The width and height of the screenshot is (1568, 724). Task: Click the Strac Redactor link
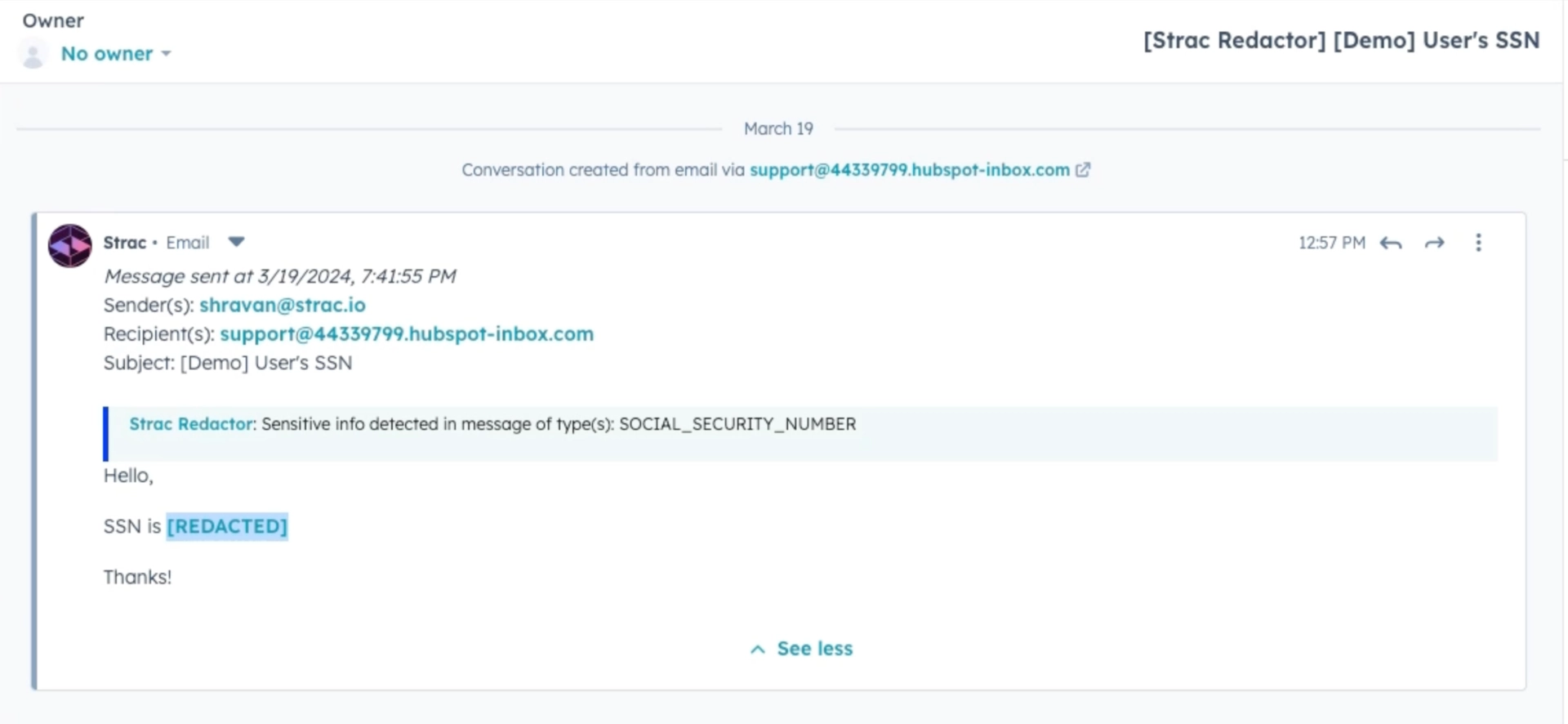point(192,424)
